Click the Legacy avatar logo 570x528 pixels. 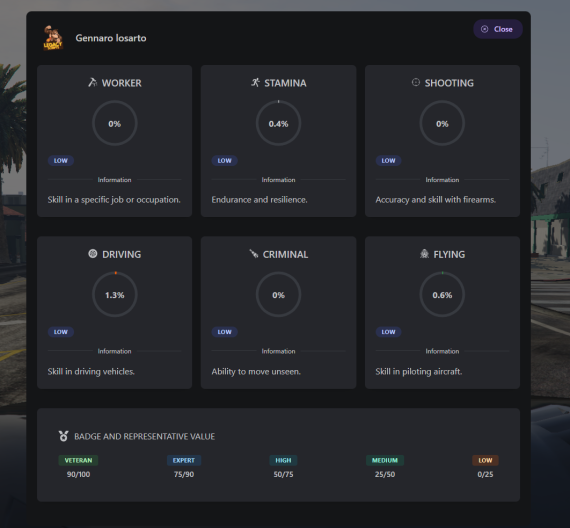pyautogui.click(x=53, y=37)
